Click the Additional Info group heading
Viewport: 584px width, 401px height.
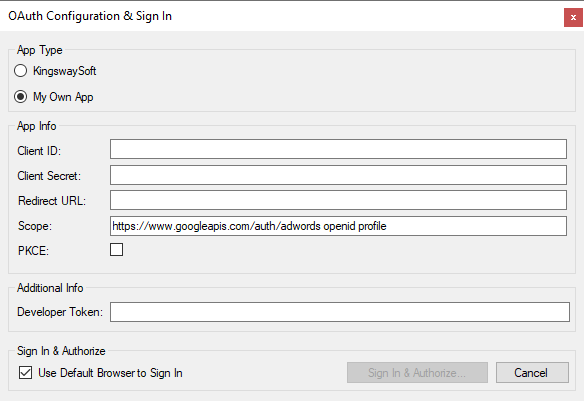[50, 288]
